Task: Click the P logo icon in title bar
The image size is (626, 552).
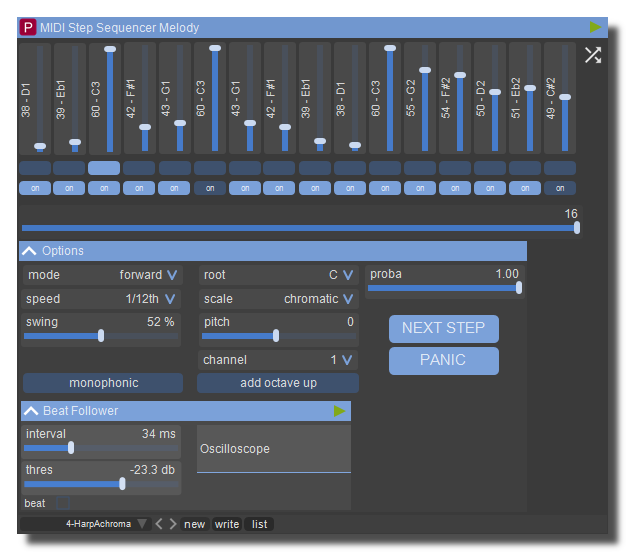Action: click(x=27, y=28)
